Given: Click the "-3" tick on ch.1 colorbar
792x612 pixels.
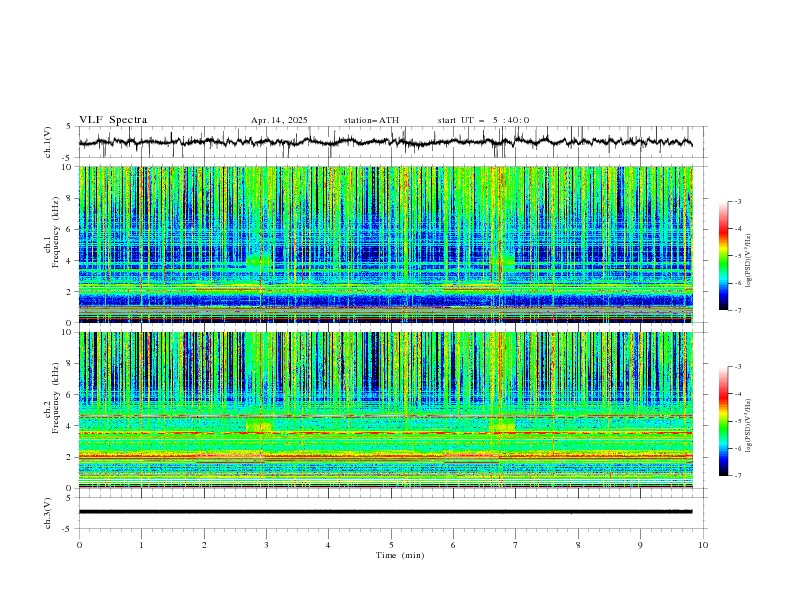Looking at the screenshot, I should click(x=737, y=201).
